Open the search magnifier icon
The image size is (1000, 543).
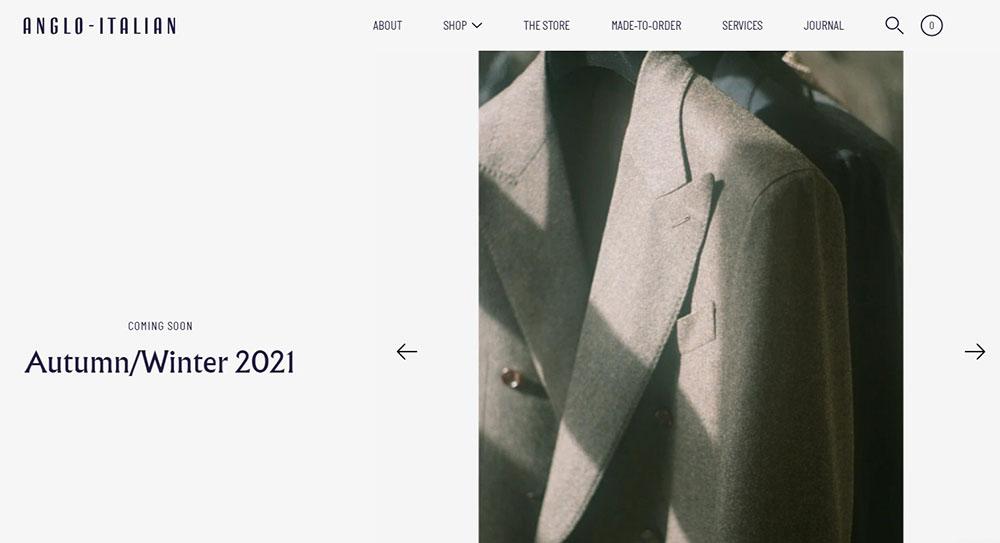pos(894,26)
